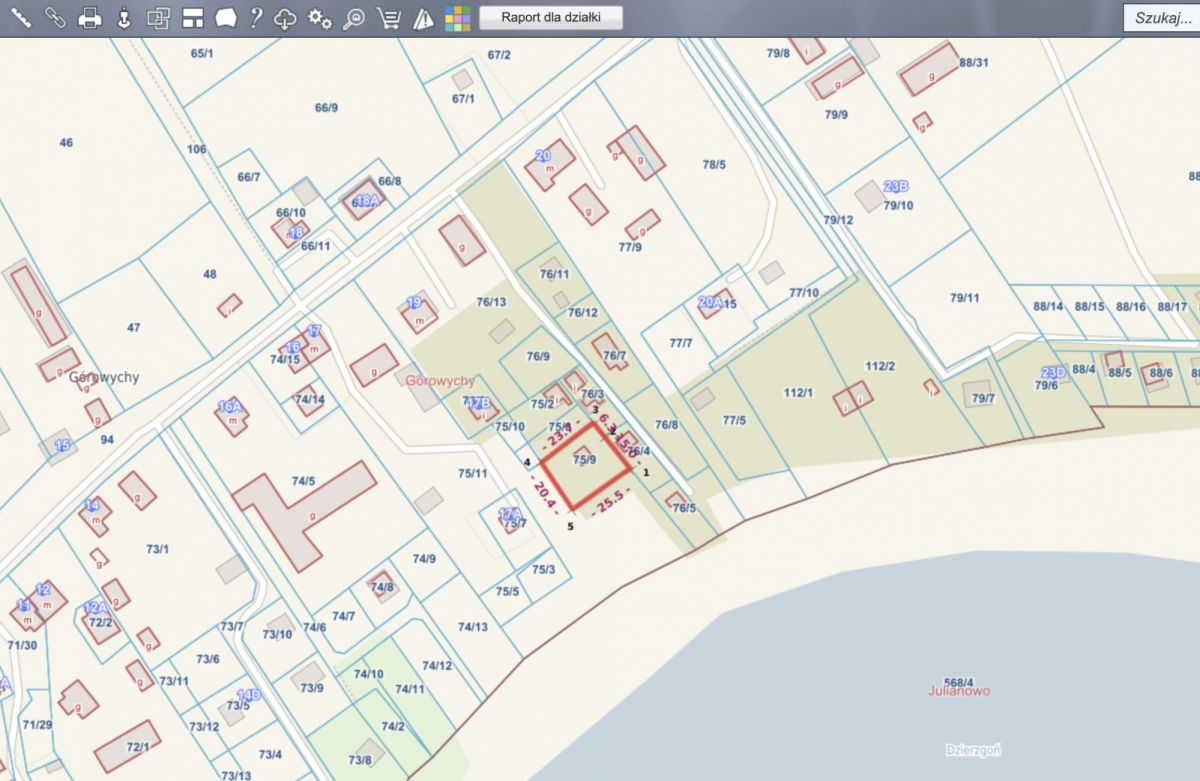Print the current map view
This screenshot has width=1200, height=781.
(x=90, y=17)
